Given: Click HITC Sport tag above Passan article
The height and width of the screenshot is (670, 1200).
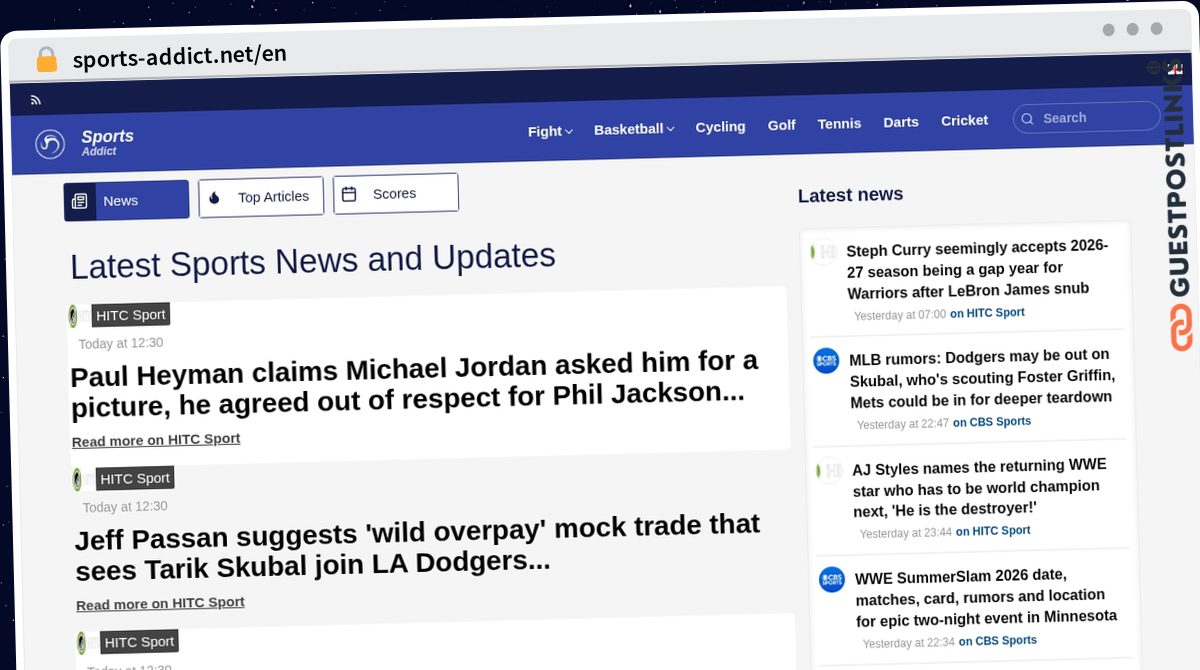Looking at the screenshot, I should 135,478.
